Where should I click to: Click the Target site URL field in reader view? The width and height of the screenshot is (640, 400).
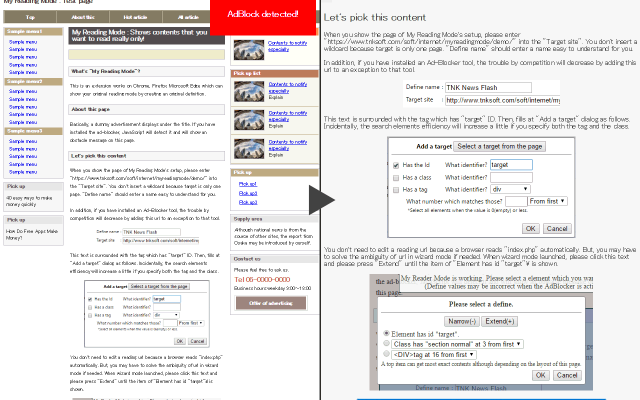[502, 100]
